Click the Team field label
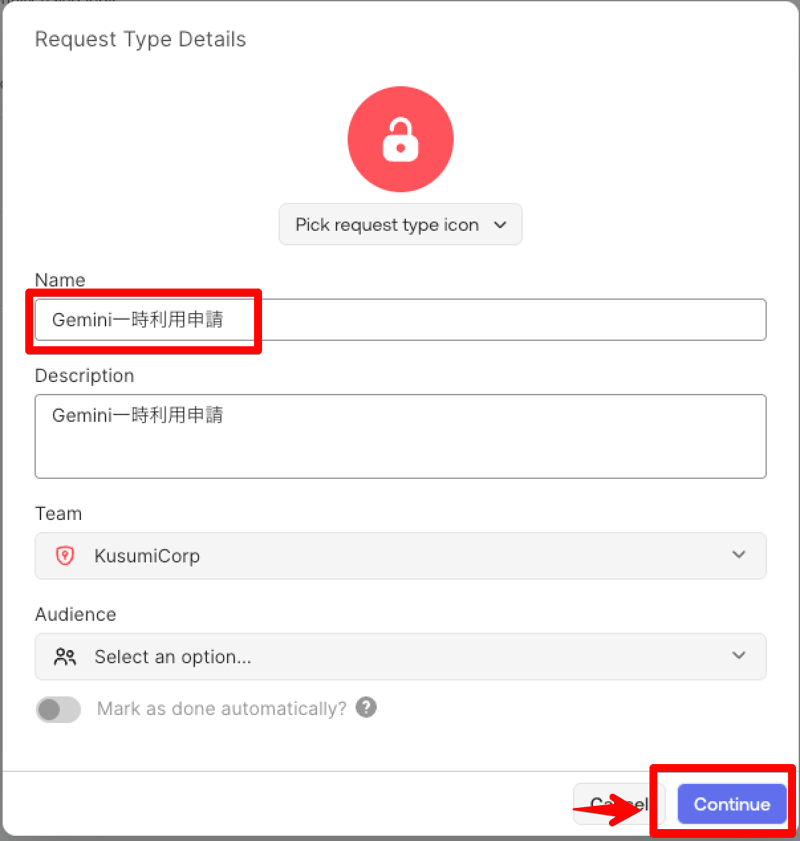 click(x=58, y=513)
